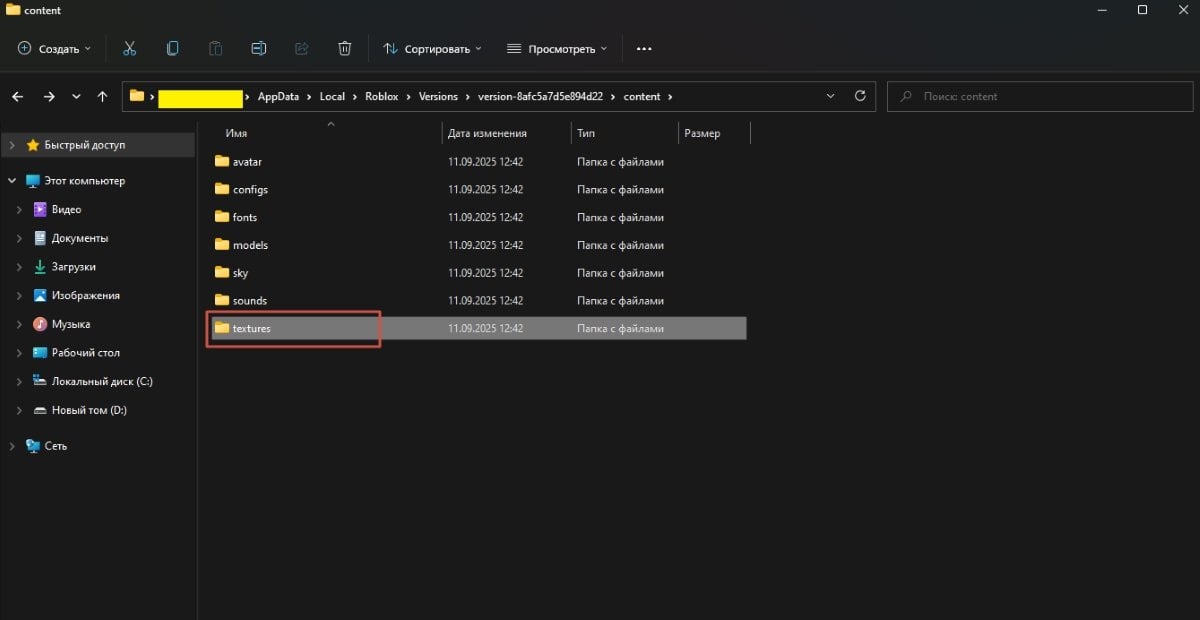
Task: Click the Rename icon in toolbar
Action: point(259,48)
